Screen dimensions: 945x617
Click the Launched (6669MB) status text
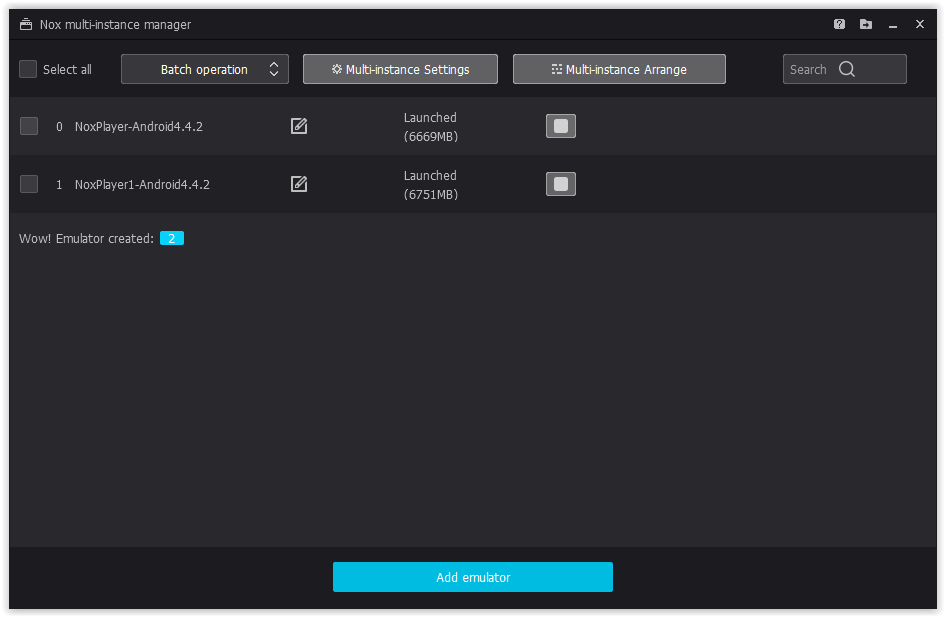click(x=430, y=127)
